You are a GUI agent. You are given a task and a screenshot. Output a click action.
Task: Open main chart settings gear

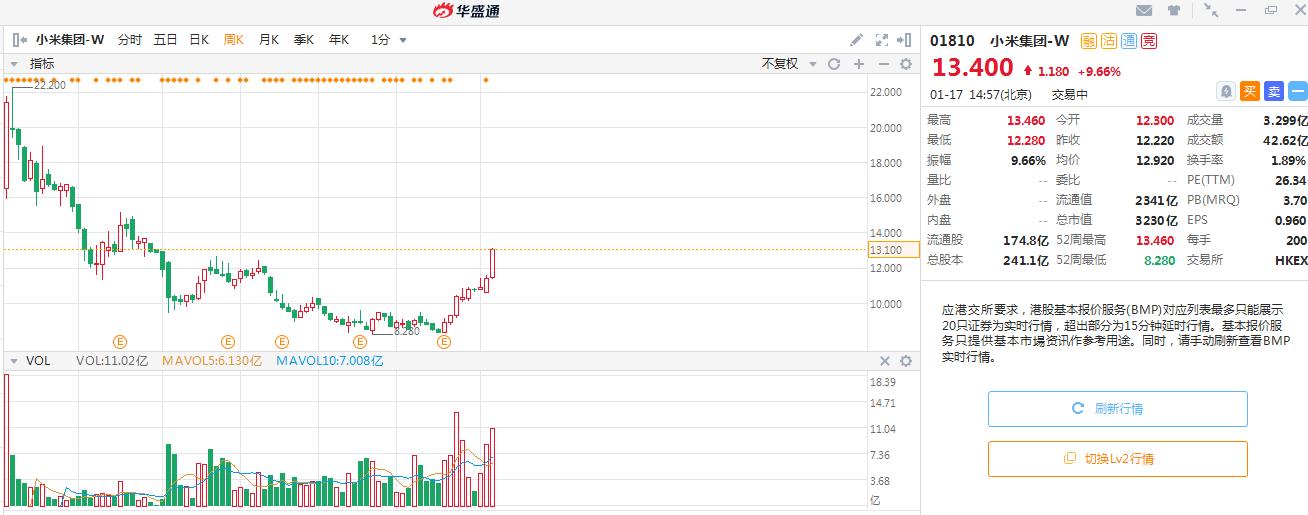click(906, 64)
